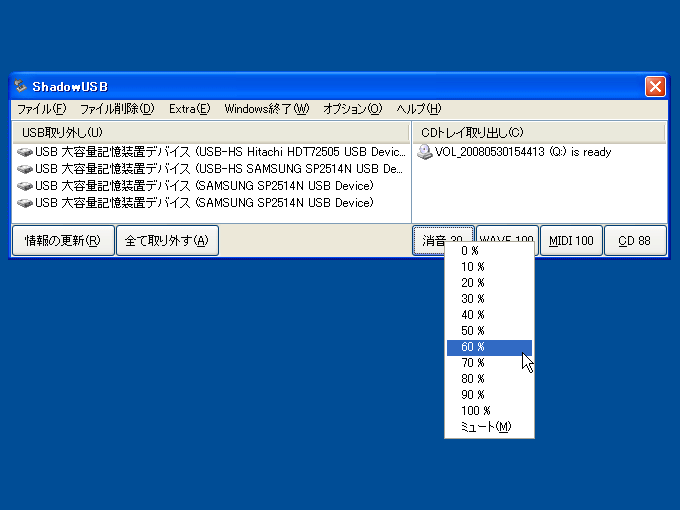The image size is (680, 510).
Task: Select VOL_20080530154413 (Q:) is ready entry
Action: click(x=514, y=152)
